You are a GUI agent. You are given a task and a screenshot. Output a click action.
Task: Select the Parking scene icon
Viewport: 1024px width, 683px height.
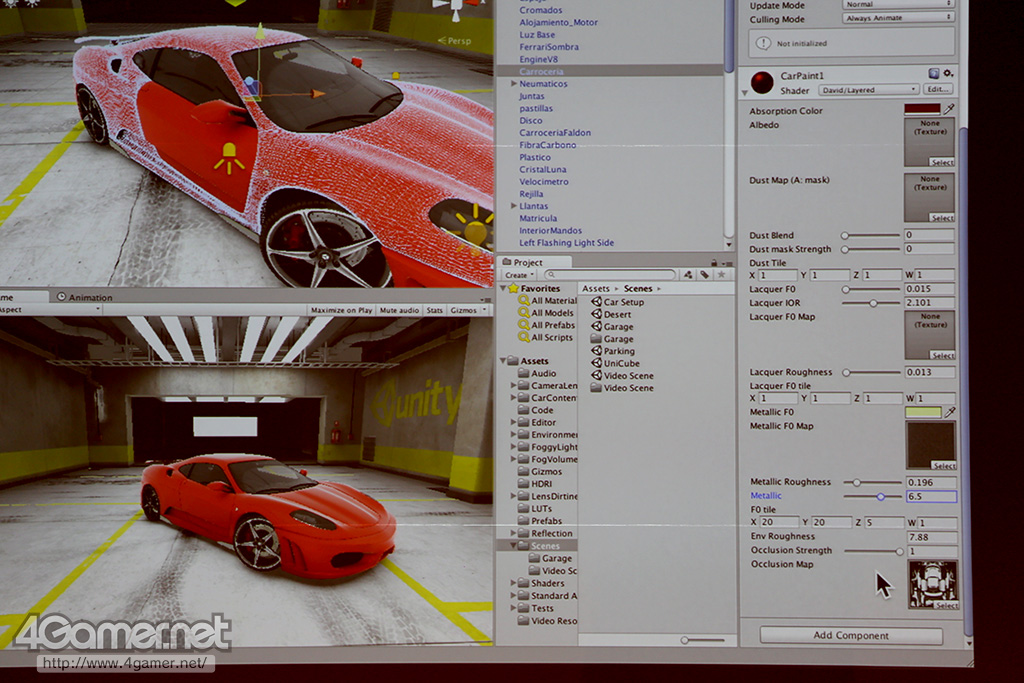point(596,351)
